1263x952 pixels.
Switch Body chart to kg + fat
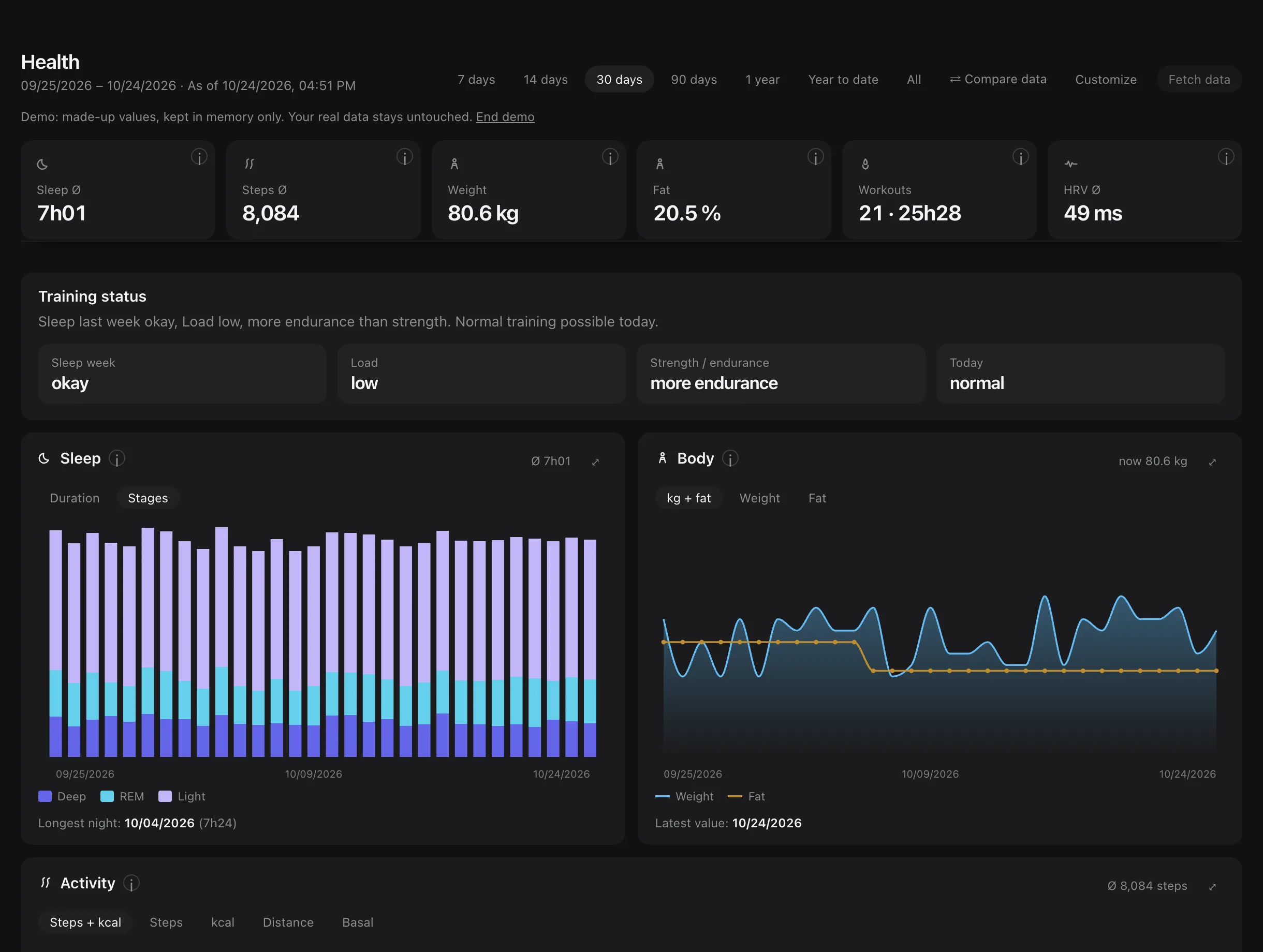688,498
